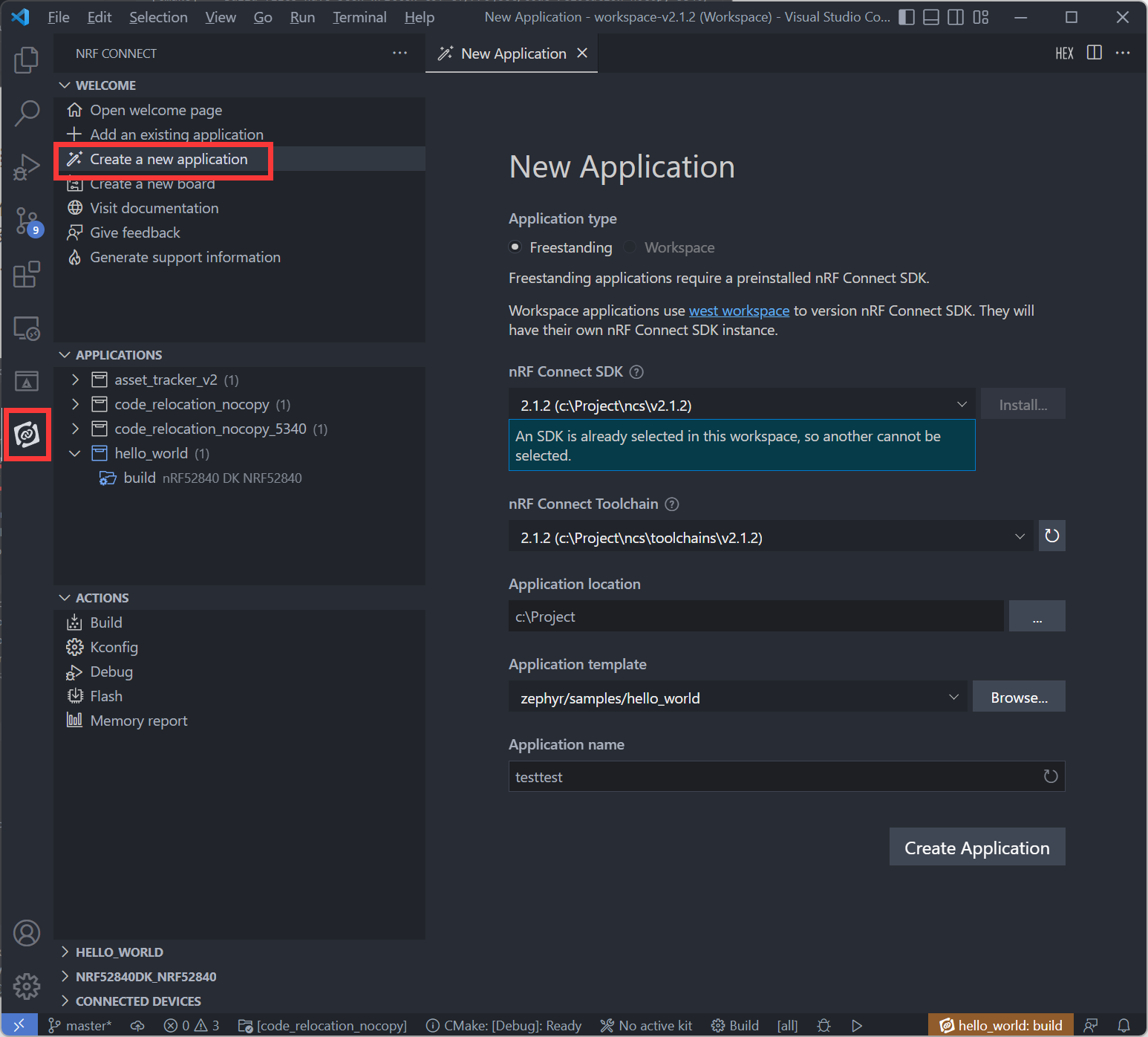The width and height of the screenshot is (1148, 1037).
Task: Open the Explorer view in activity bar
Action: (x=27, y=60)
